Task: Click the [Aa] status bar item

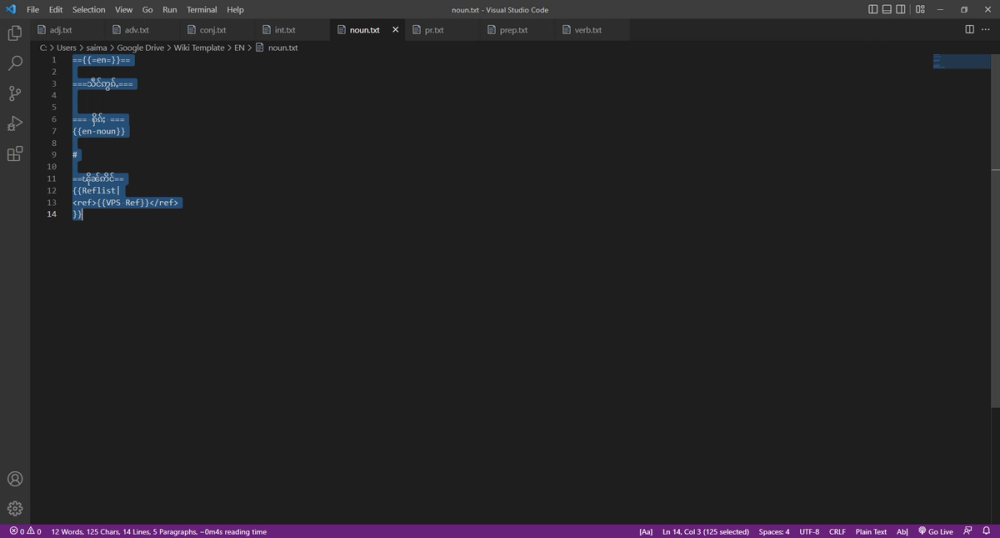Action: click(645, 531)
